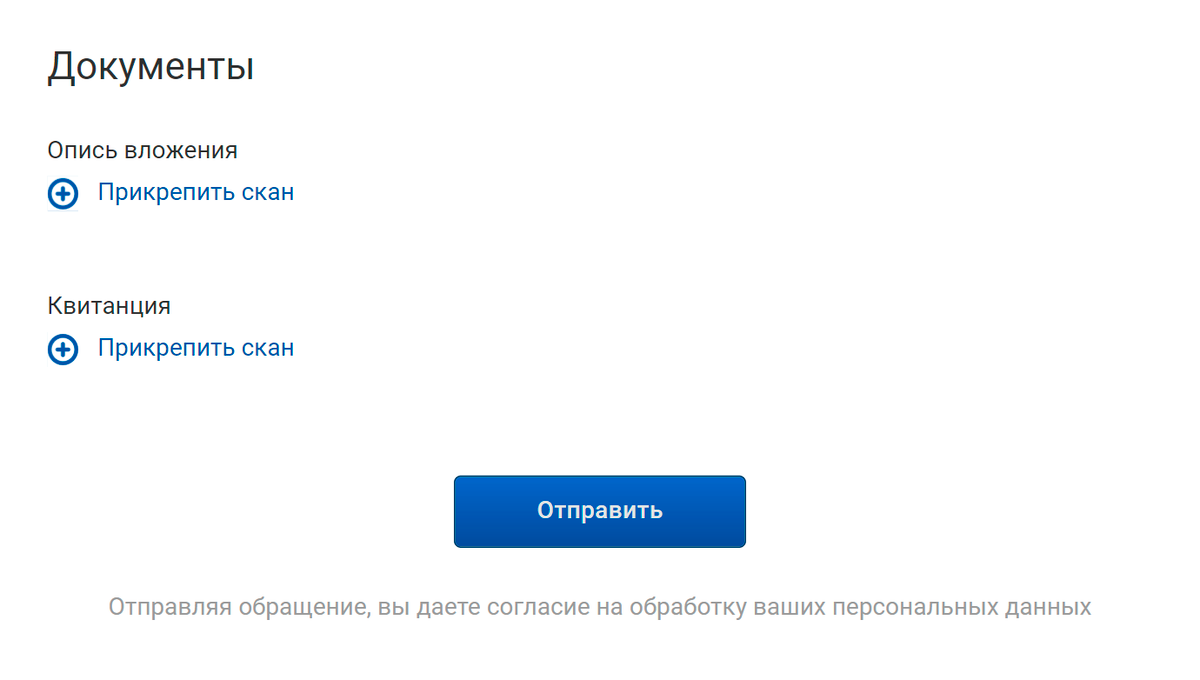
Task: Click the personal data consent notice text
Action: 600,607
